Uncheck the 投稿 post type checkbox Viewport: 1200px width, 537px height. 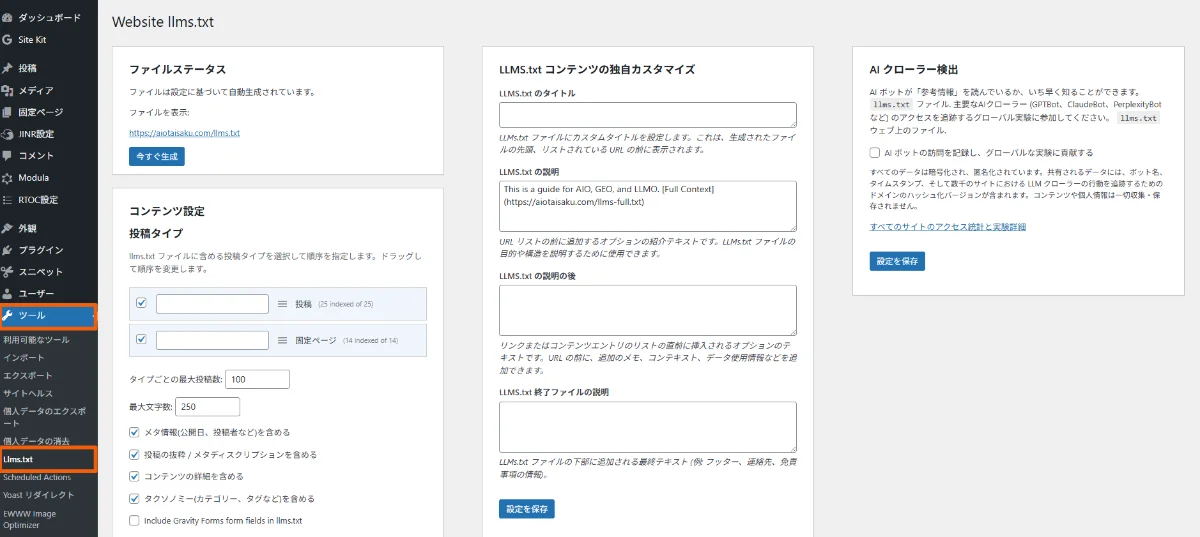click(x=141, y=303)
